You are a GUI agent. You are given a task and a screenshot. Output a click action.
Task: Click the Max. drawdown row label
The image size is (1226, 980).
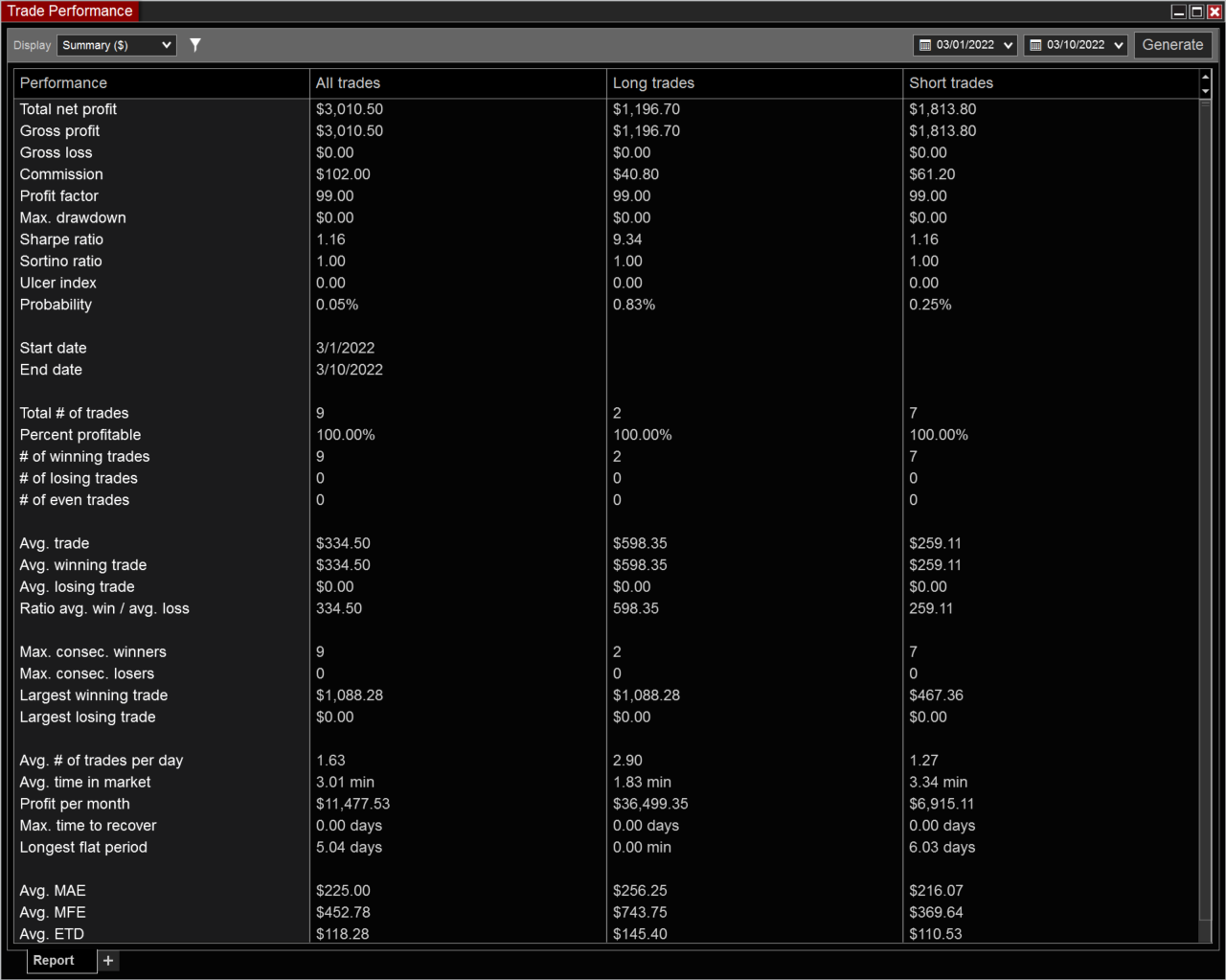point(73,217)
